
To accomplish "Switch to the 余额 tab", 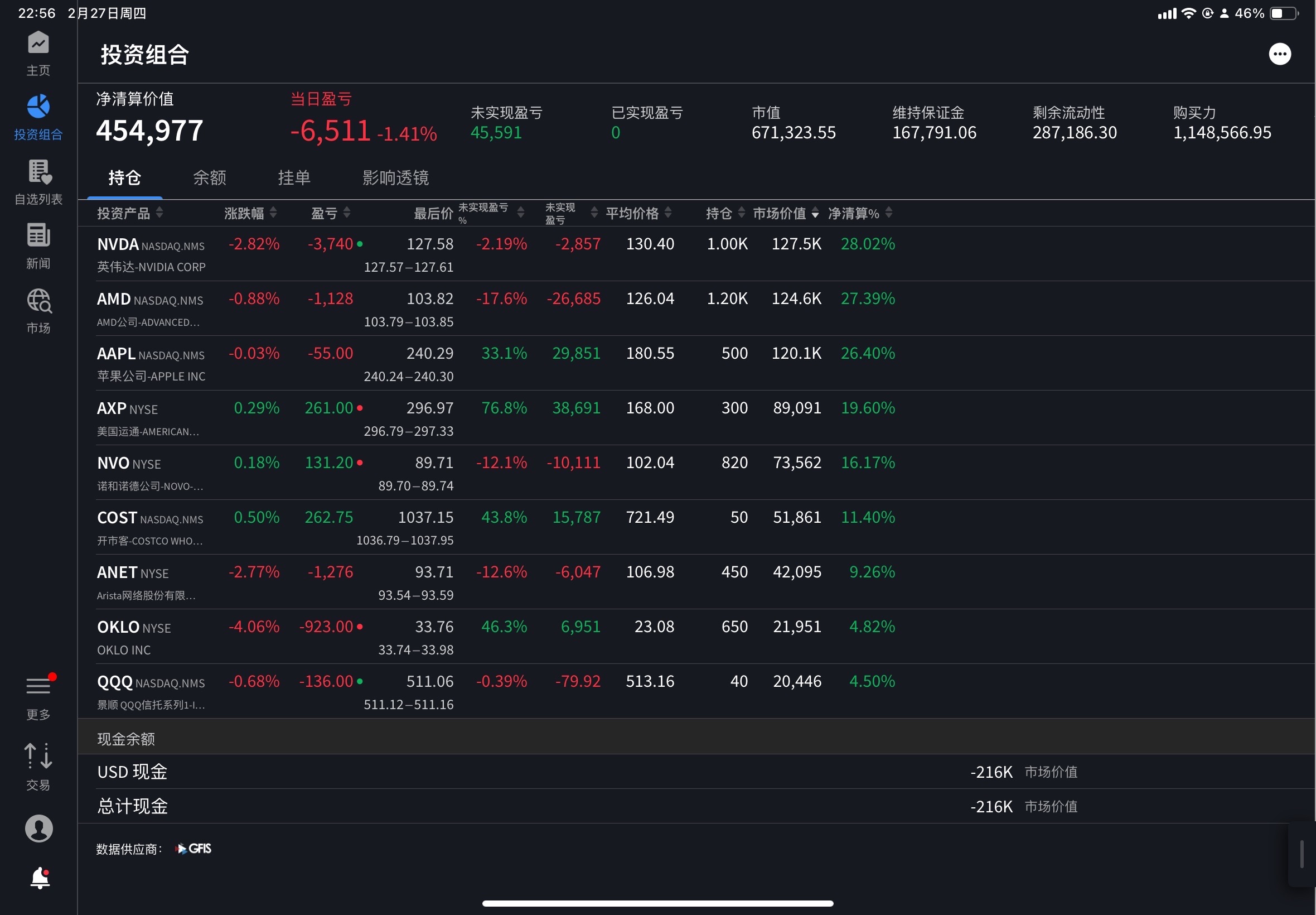I will coord(210,178).
